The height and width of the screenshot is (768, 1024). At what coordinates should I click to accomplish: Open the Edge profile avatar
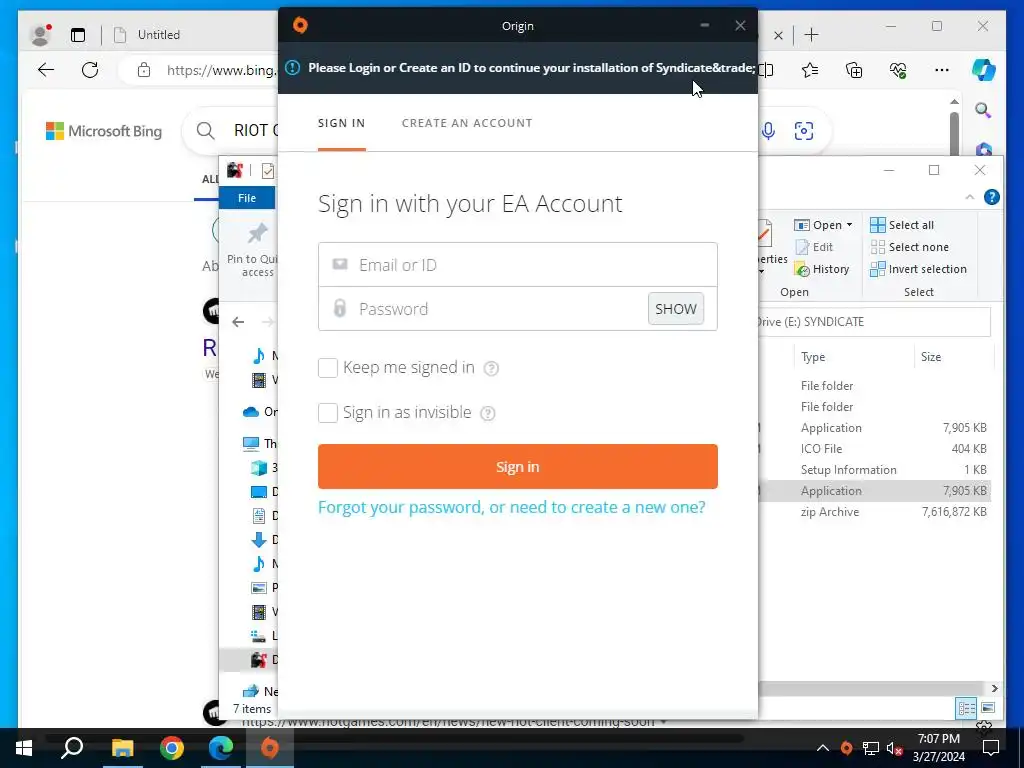pos(41,35)
